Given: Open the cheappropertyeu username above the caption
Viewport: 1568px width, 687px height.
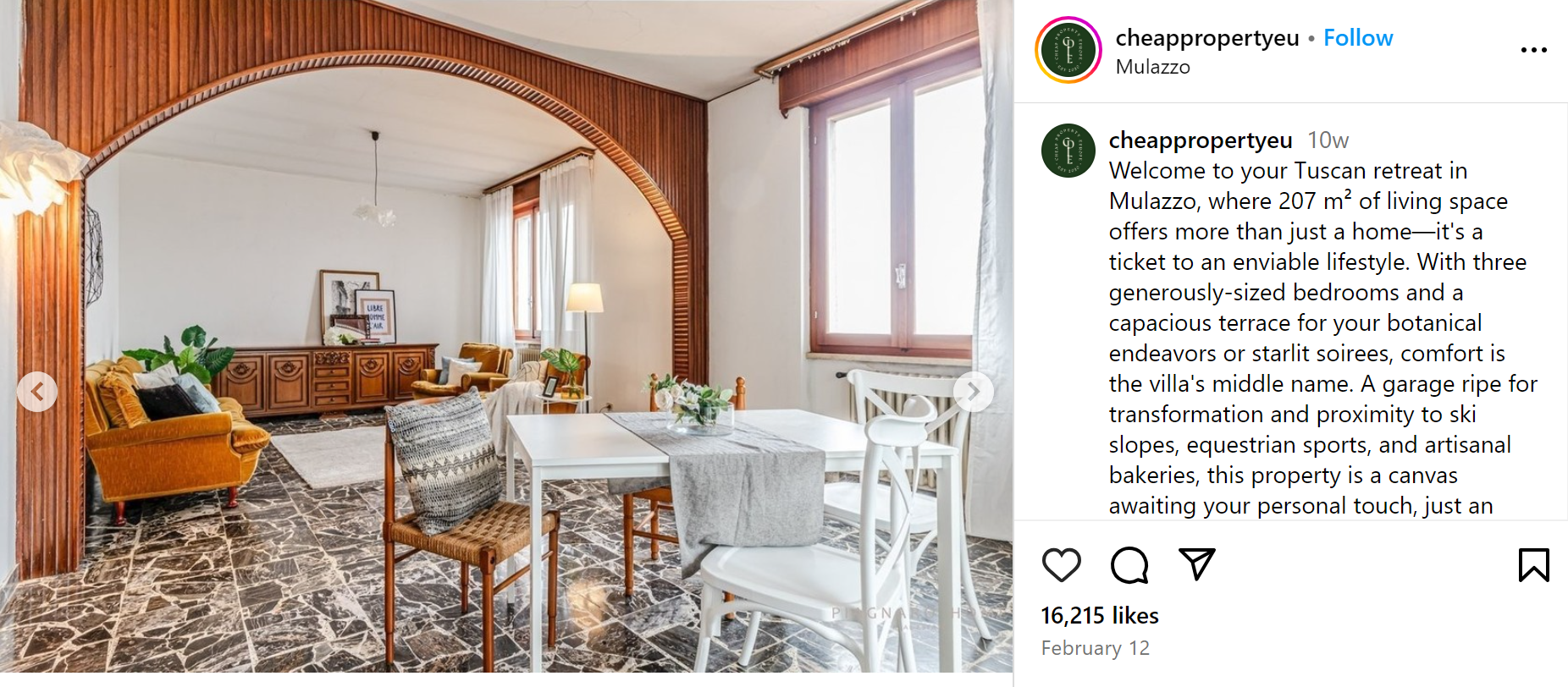Looking at the screenshot, I should click(x=1201, y=140).
